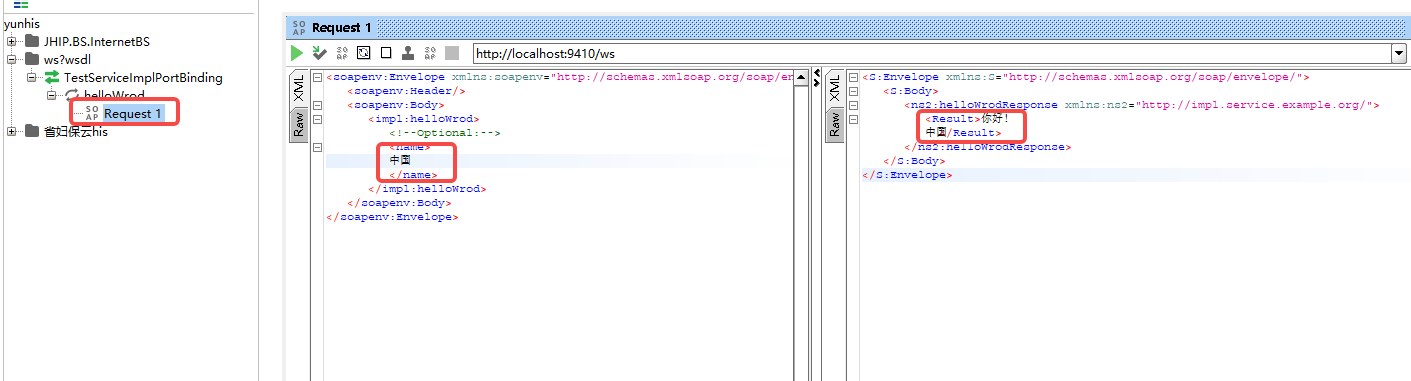Screen dimensions: 1411x381
Task: Click the recreate default request icon
Action: tap(364, 52)
